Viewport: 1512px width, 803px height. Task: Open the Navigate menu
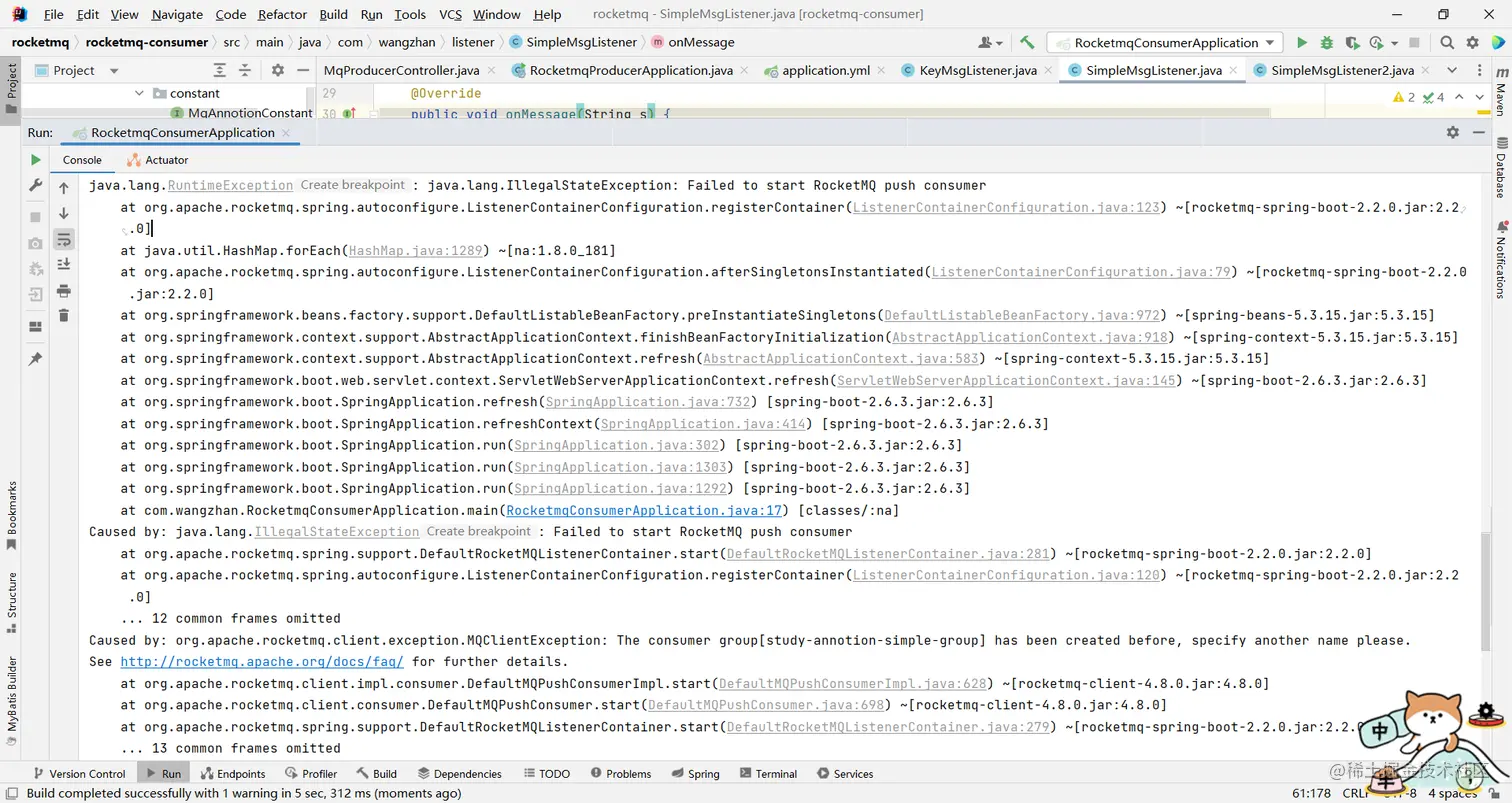tap(177, 14)
